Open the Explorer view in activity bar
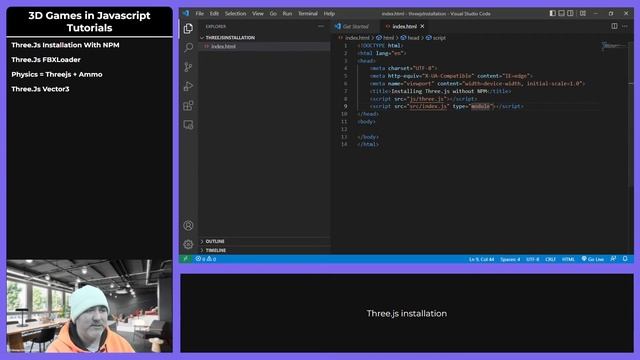This screenshot has height=360, width=640. click(x=188, y=28)
